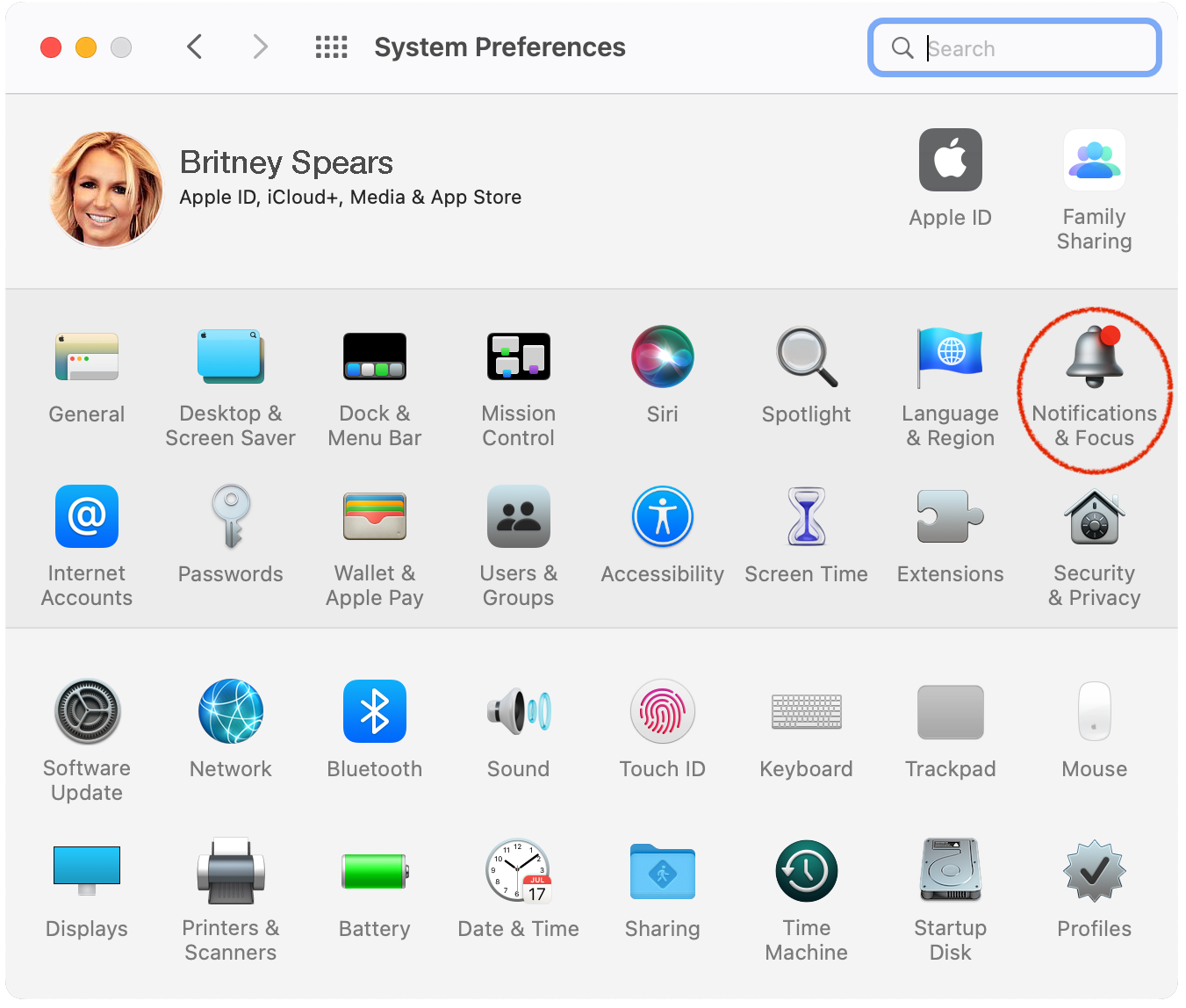Select Security & Privacy settings
Viewport: 1186px width, 1008px height.
click(x=1094, y=536)
